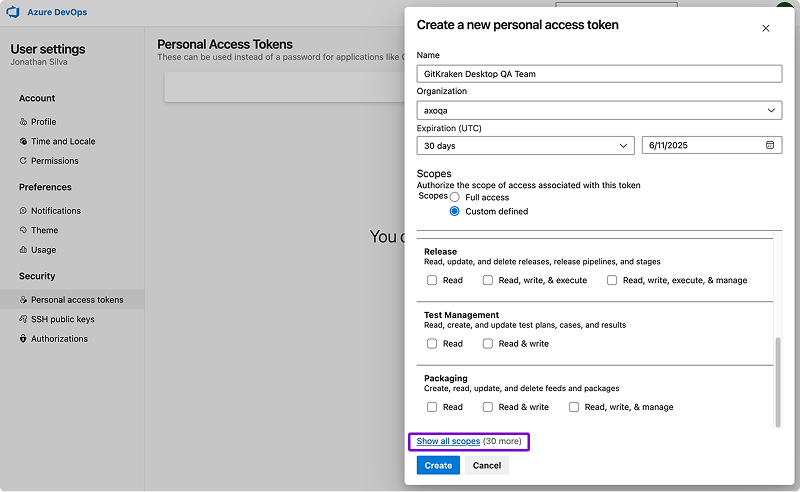Open the Organization dropdown showing axoqa
The width and height of the screenshot is (800, 492).
(x=599, y=110)
